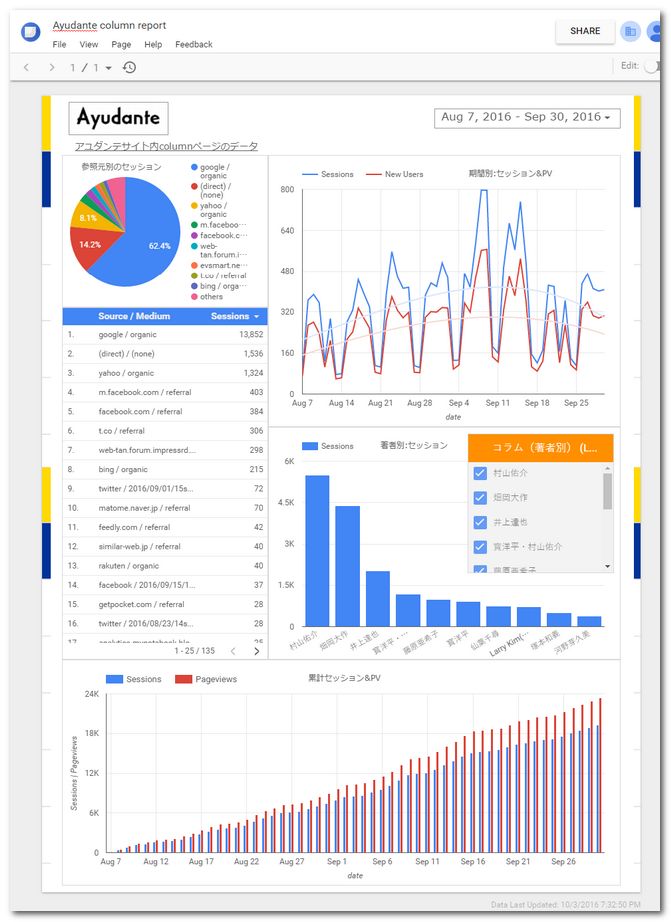Image resolution: width=671 pixels, height=922 pixels.
Task: Click the 1 - 25 / 135 pagination text
Action: pos(195,651)
